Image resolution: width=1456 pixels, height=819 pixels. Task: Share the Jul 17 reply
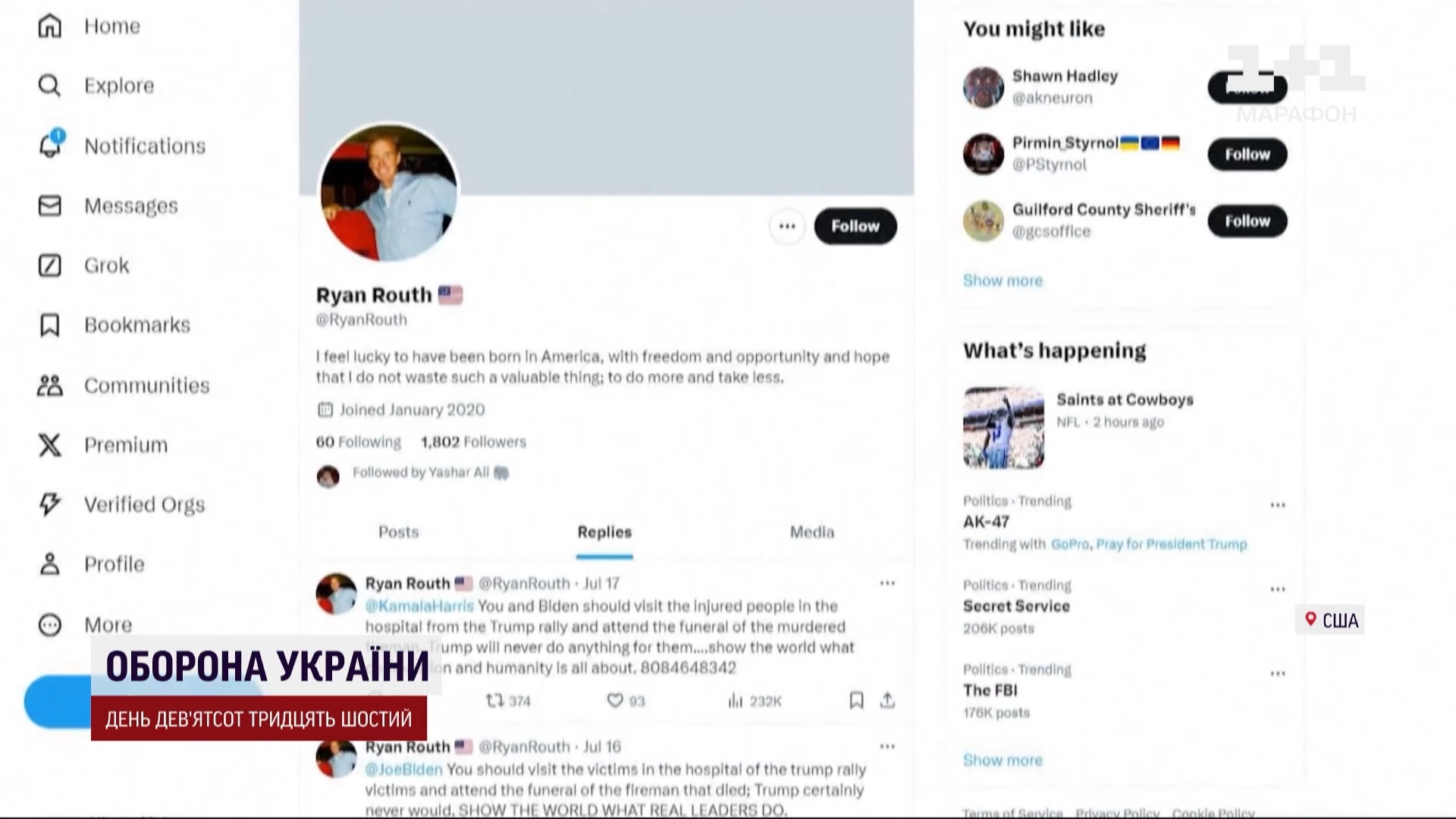[887, 701]
